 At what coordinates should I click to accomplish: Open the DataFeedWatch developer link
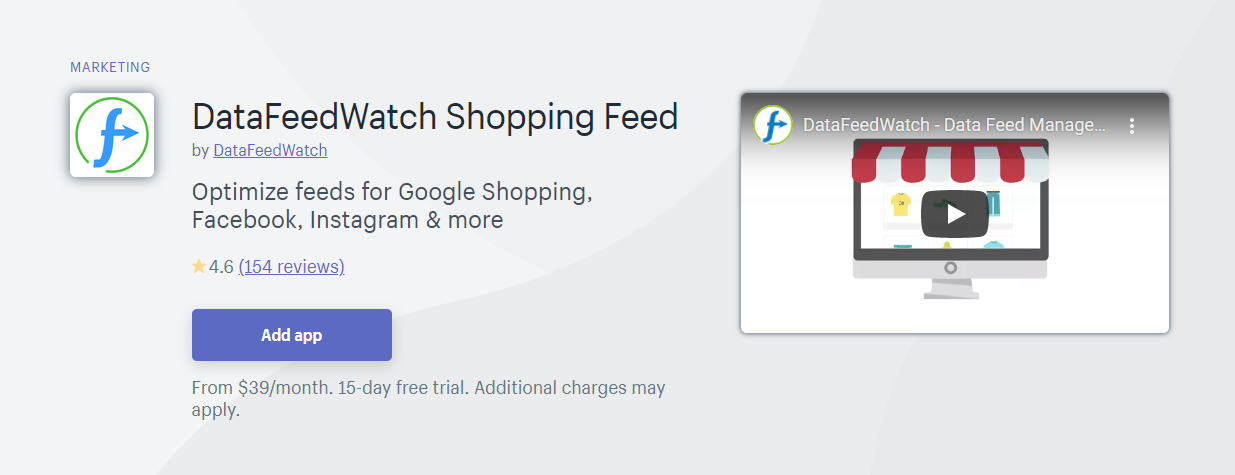[270, 150]
